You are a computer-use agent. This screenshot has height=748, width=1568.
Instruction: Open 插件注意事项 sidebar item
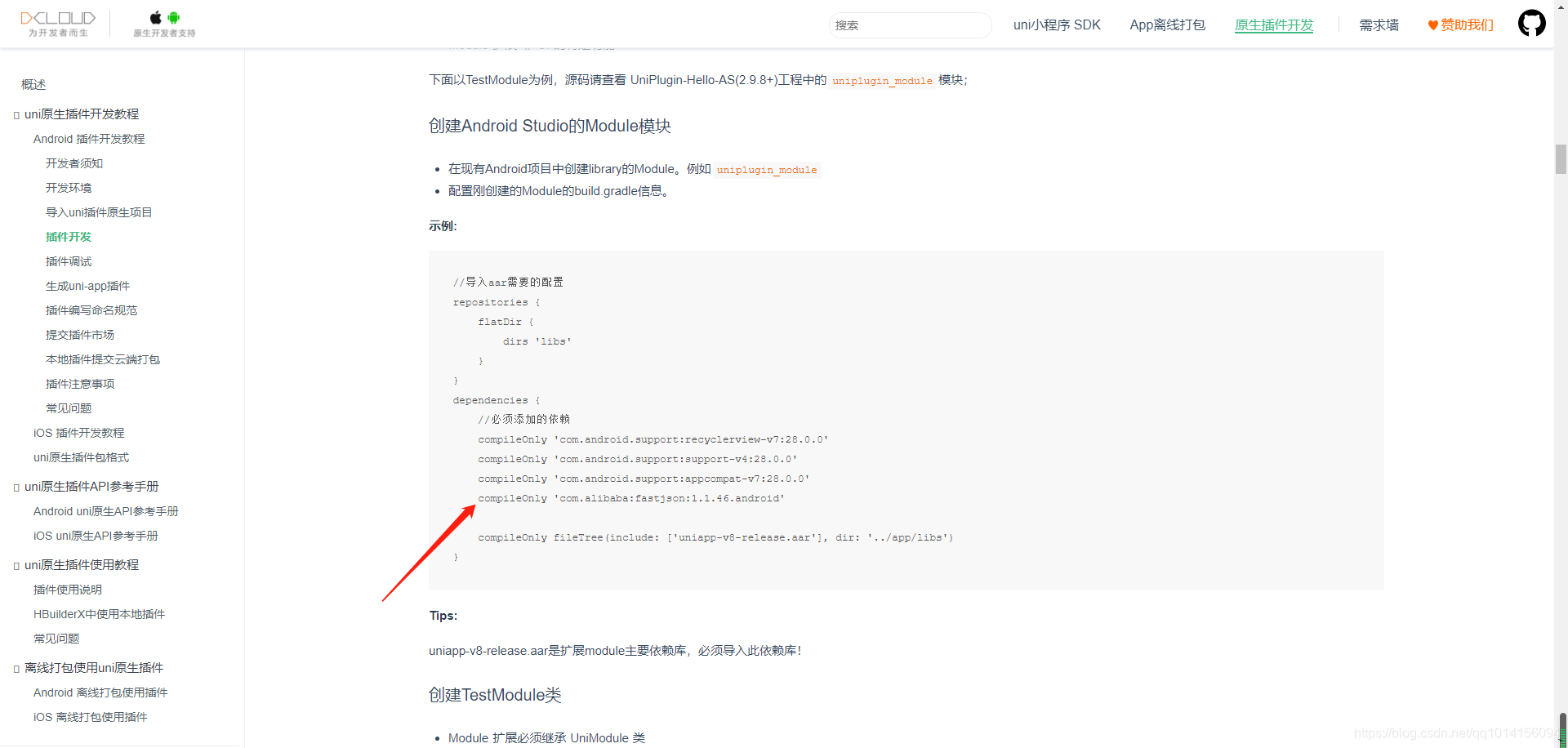(x=80, y=384)
